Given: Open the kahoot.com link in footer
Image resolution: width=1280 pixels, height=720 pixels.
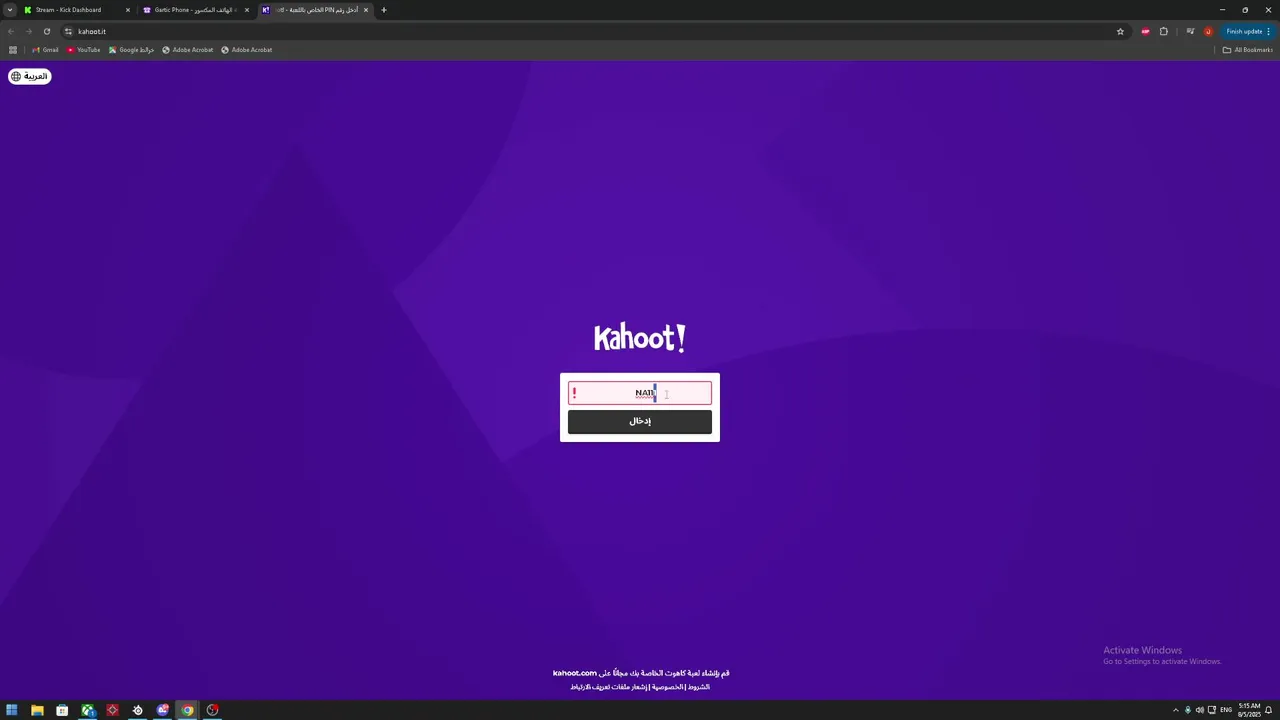Looking at the screenshot, I should pos(575,673).
